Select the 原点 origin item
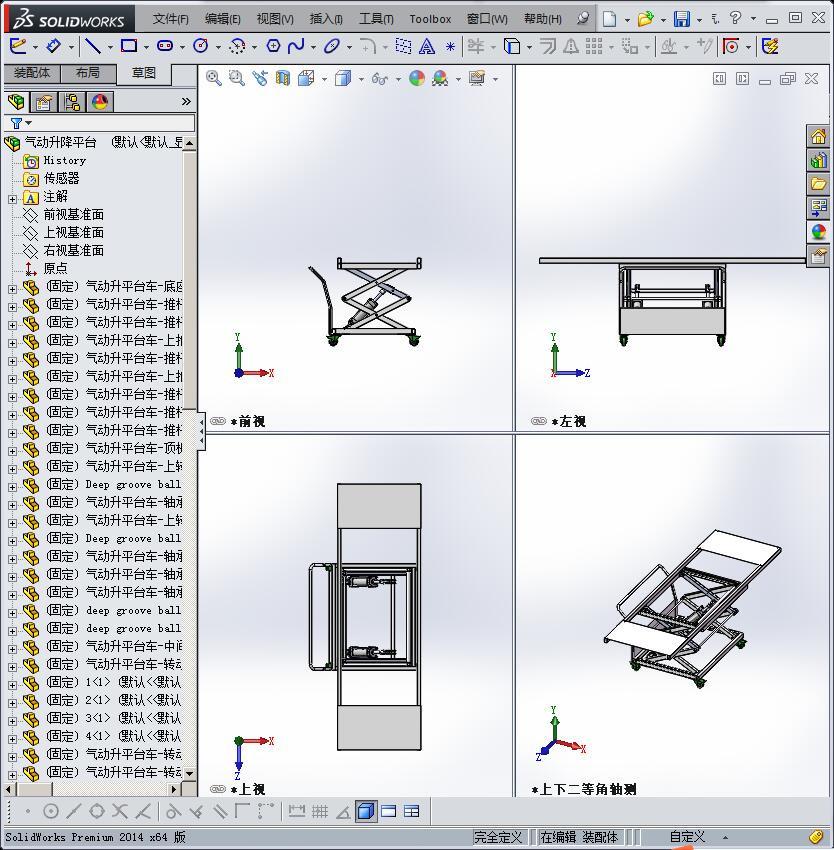This screenshot has height=850, width=834. [x=55, y=268]
